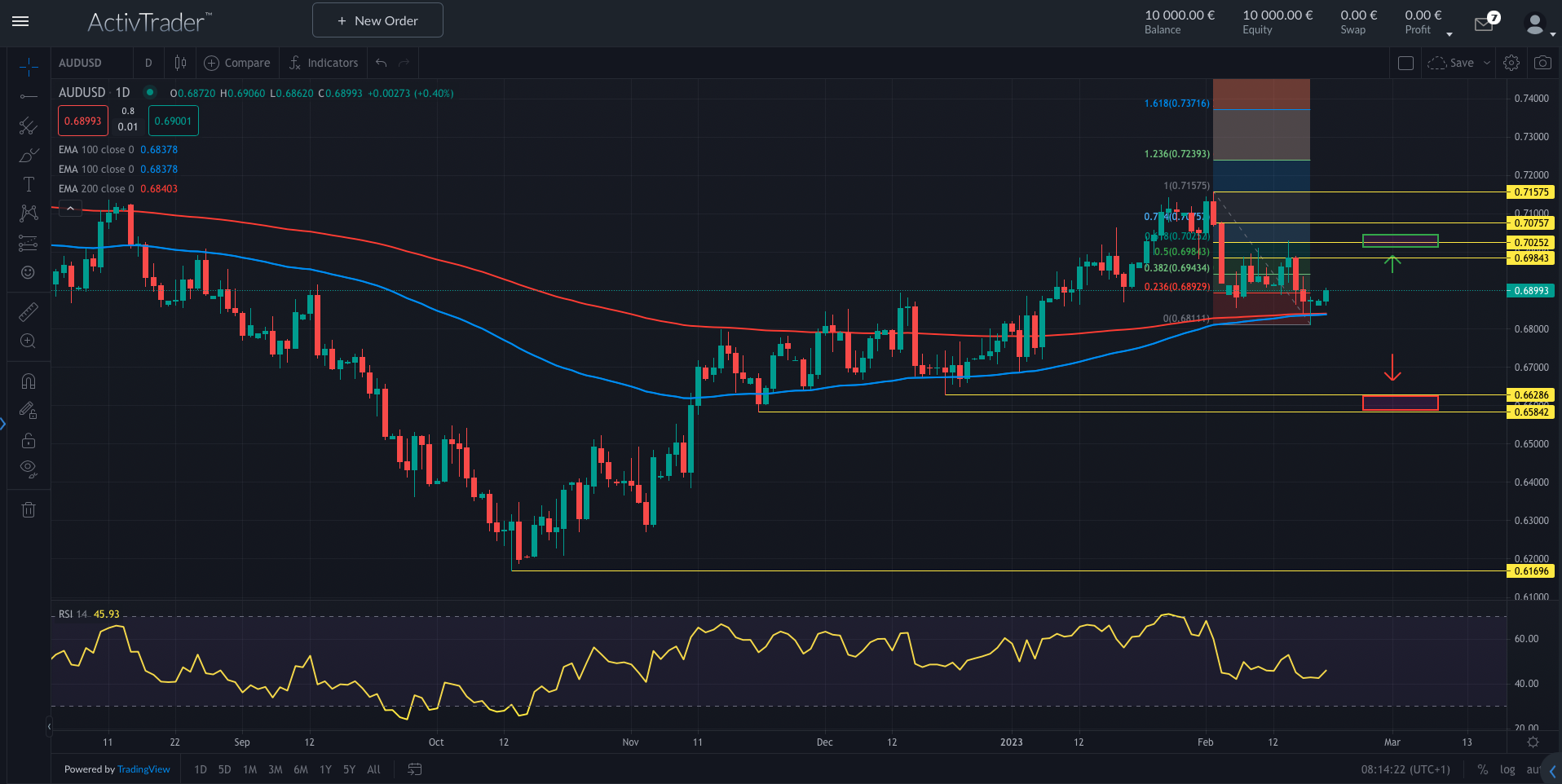This screenshot has width=1562, height=784.
Task: Open the D timeframe dropdown
Action: coord(148,63)
